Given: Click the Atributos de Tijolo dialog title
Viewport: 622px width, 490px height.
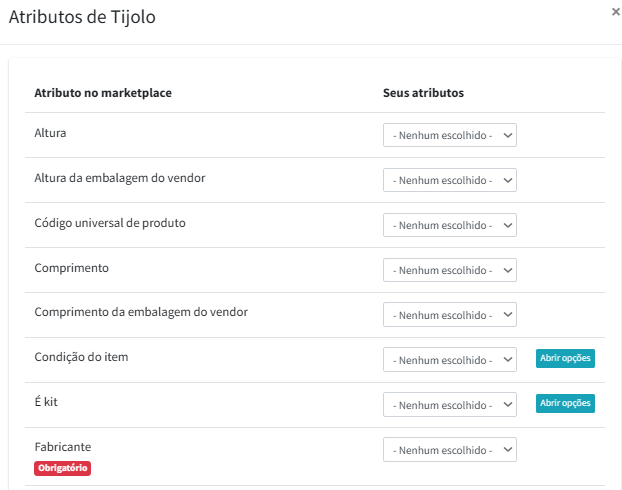Looking at the screenshot, I should 82,17.
